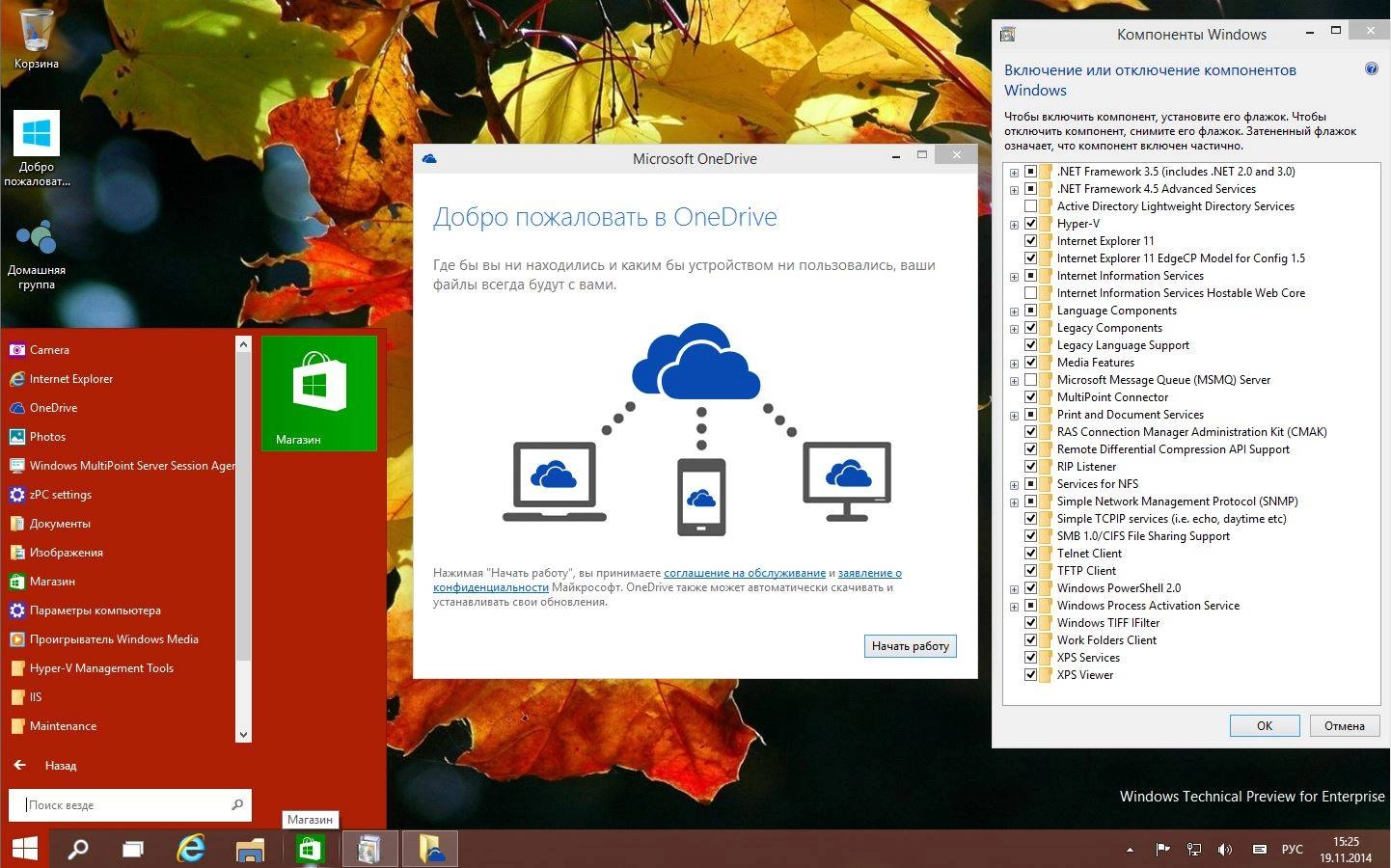1391x868 pixels.
Task: Switch input language via РУС indicator
Action: (1292, 850)
